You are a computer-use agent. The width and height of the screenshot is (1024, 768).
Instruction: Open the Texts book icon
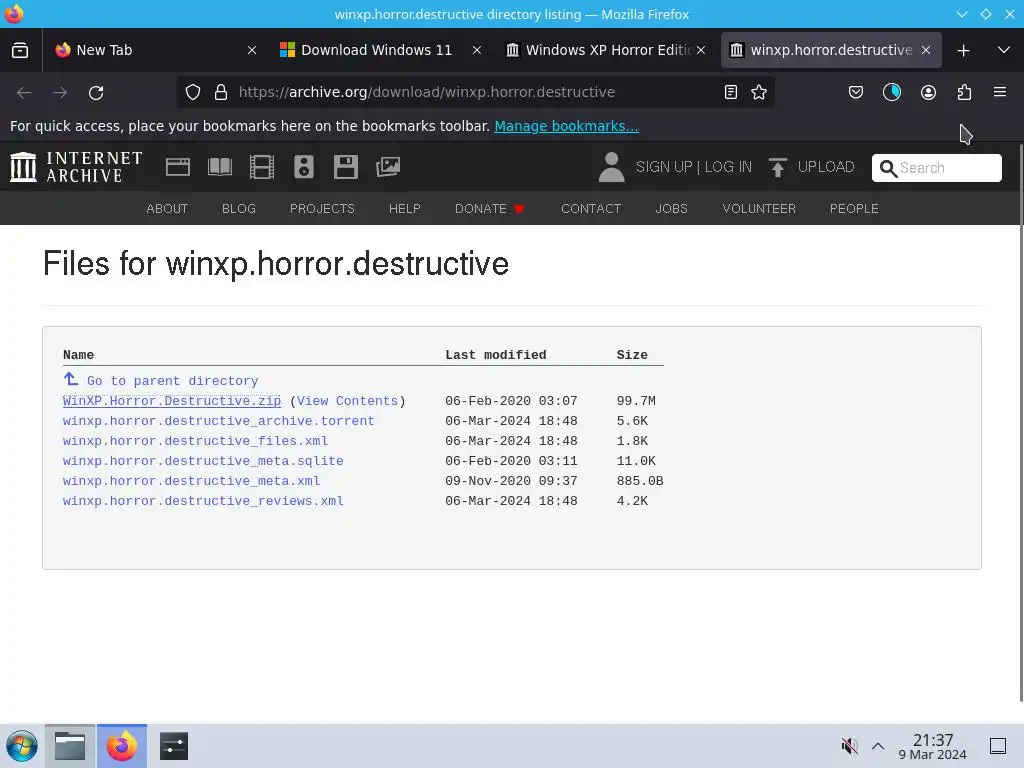220,167
